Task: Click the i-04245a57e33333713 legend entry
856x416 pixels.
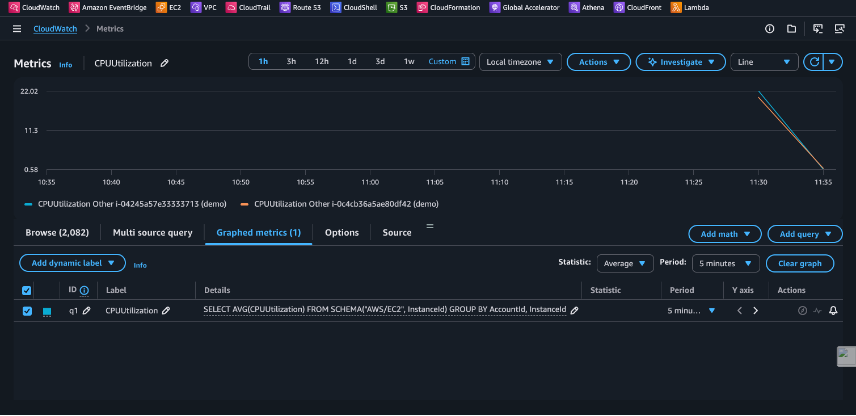Action: (x=126, y=204)
